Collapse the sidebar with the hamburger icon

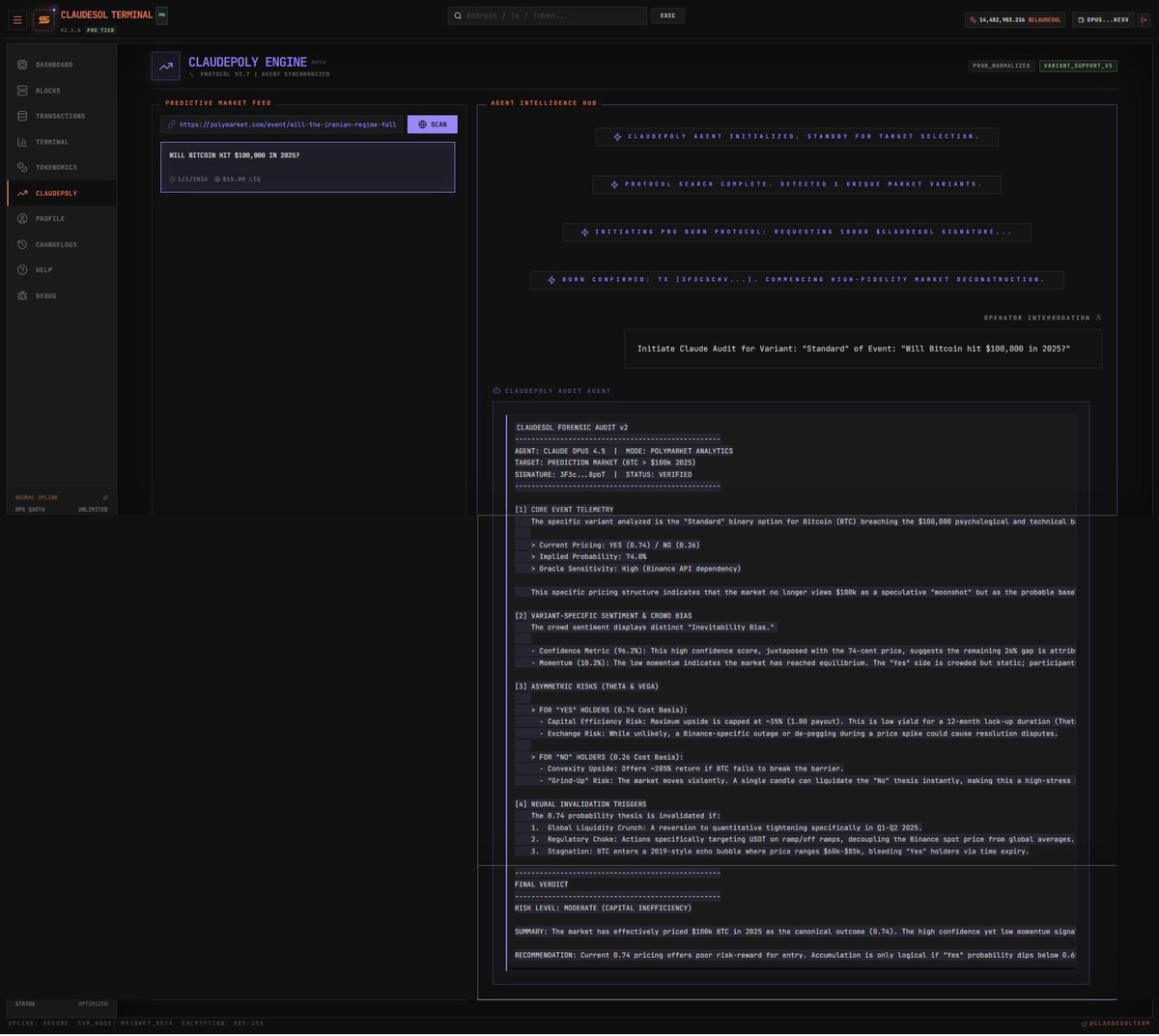point(16,17)
